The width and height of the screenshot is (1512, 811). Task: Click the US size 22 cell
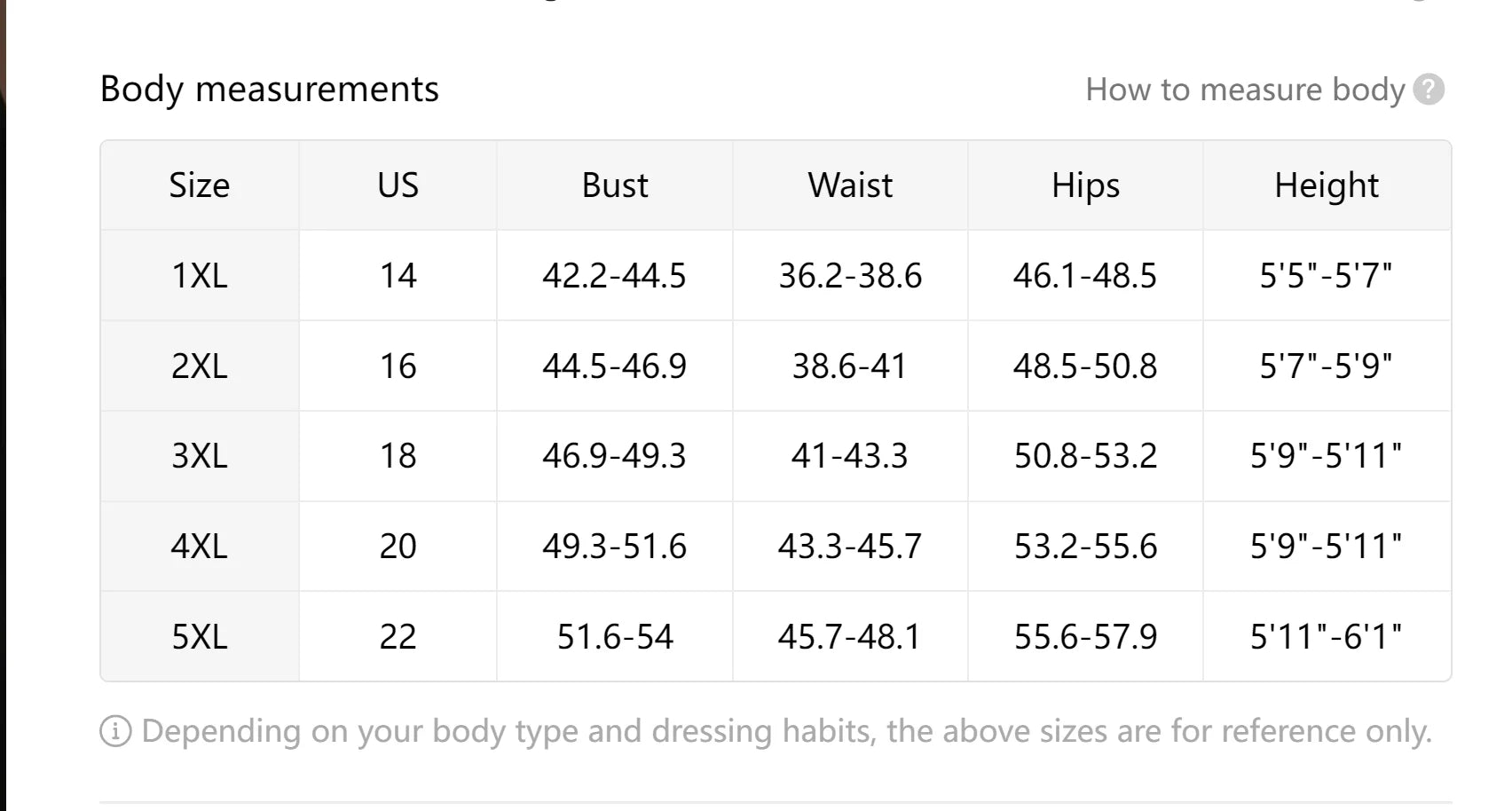[x=398, y=637]
